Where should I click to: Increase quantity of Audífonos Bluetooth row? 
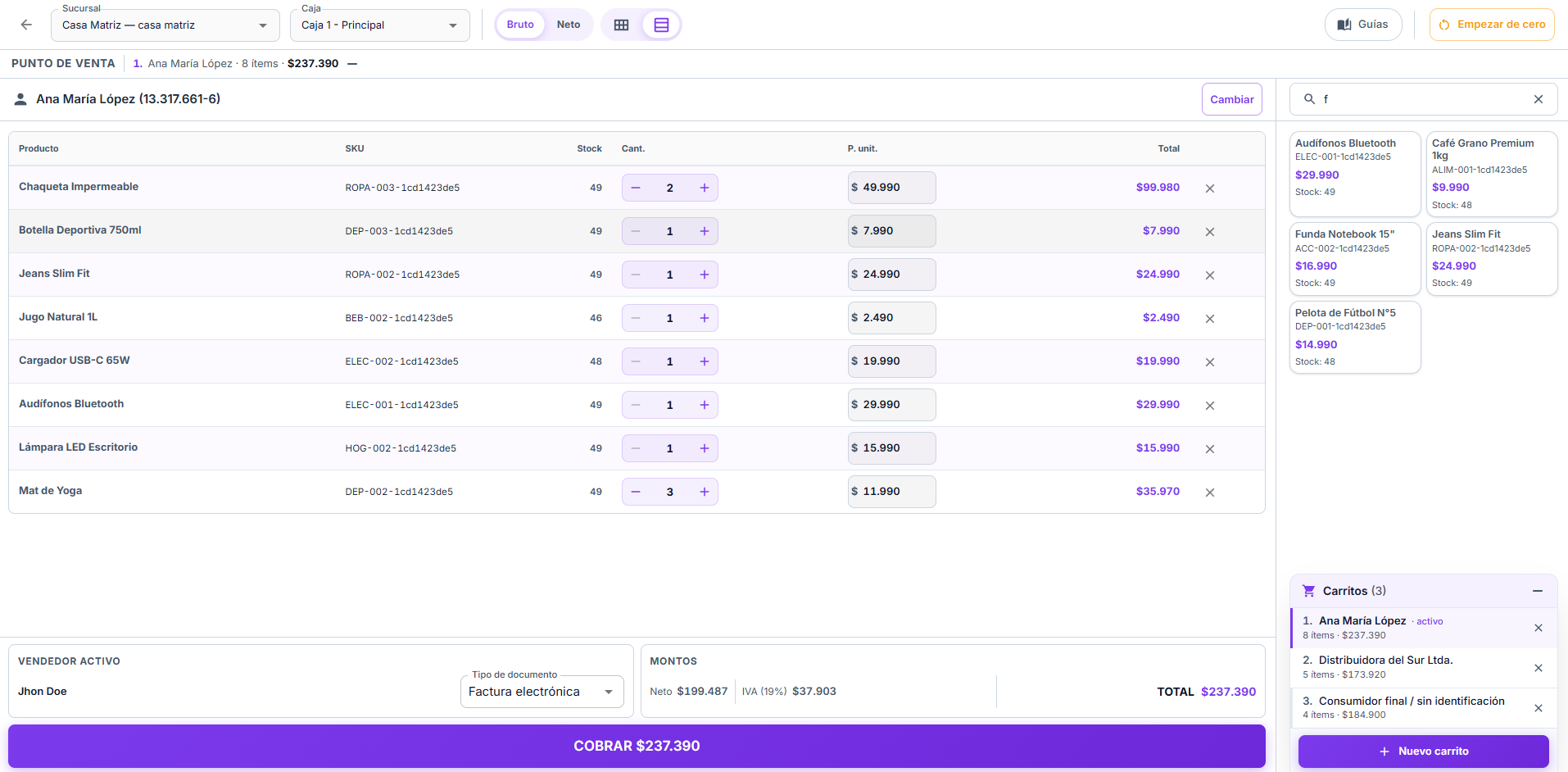(705, 405)
